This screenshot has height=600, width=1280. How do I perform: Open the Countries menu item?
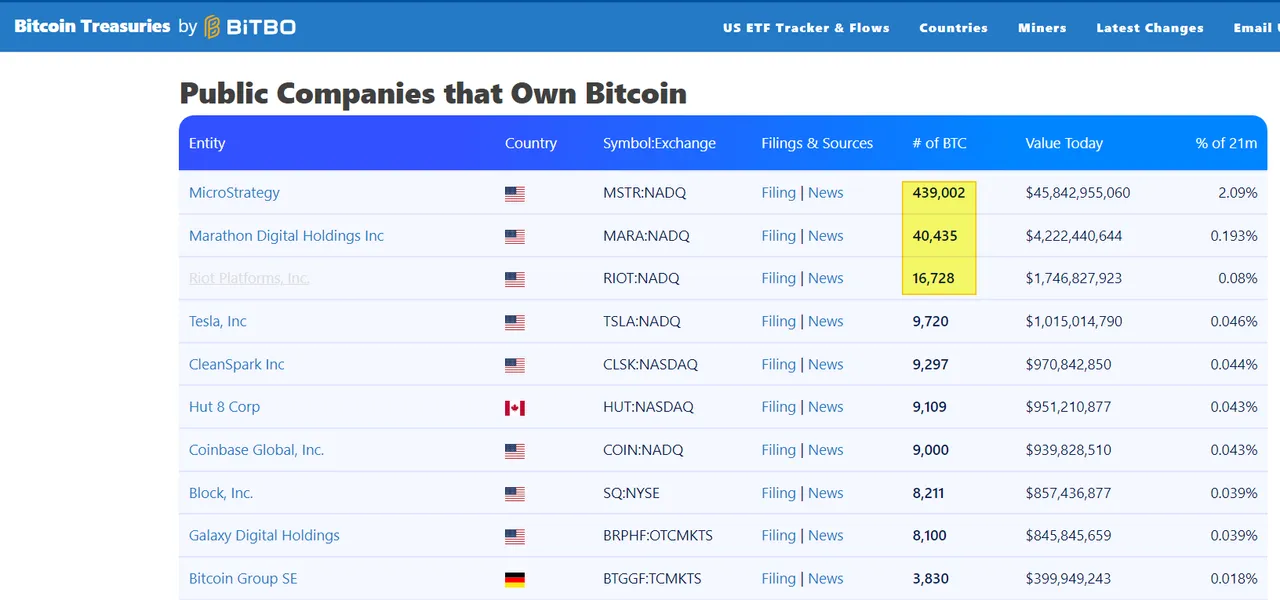(x=953, y=28)
